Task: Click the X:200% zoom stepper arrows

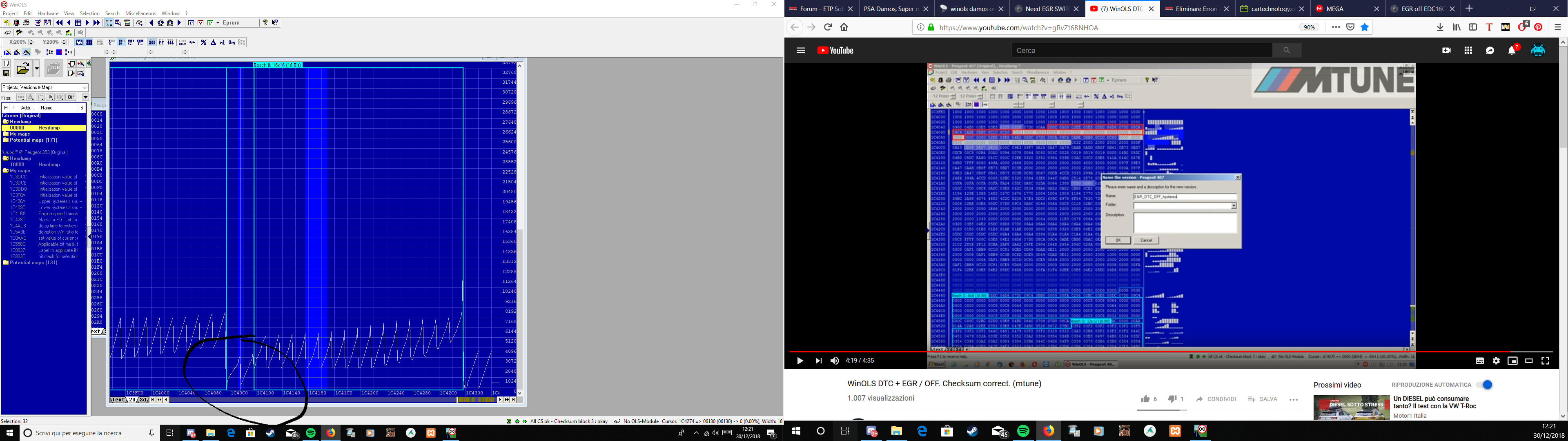Action: (31, 42)
